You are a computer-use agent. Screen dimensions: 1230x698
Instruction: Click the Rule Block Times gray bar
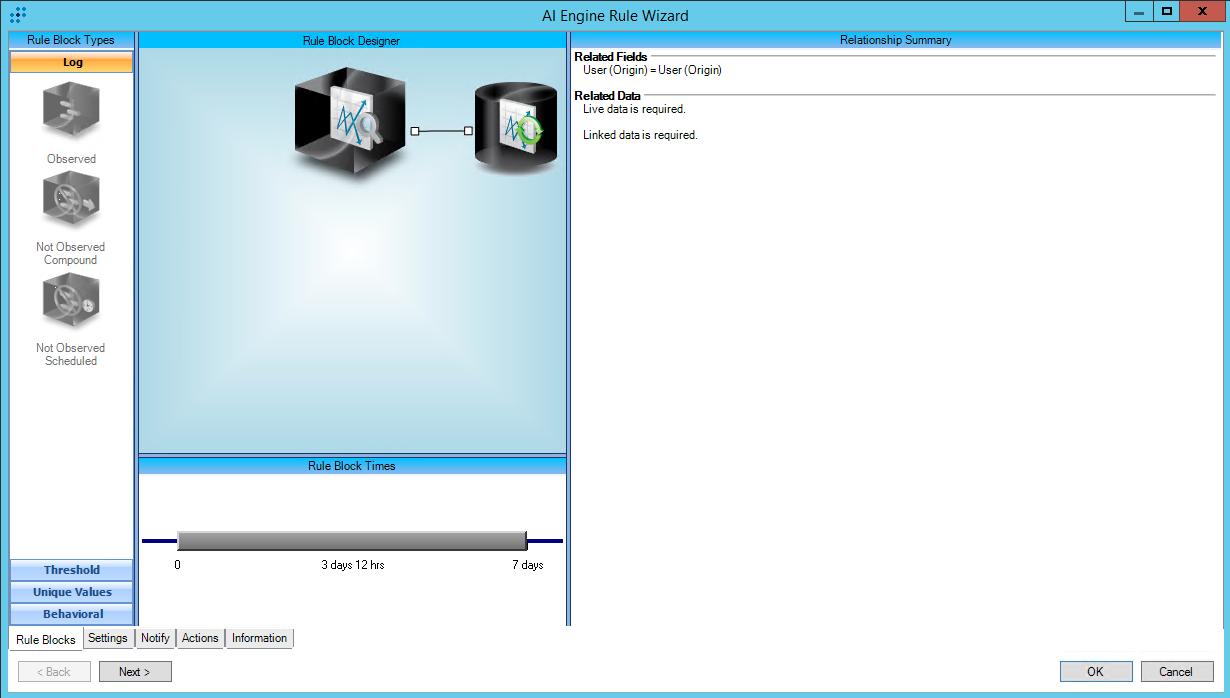click(351, 541)
